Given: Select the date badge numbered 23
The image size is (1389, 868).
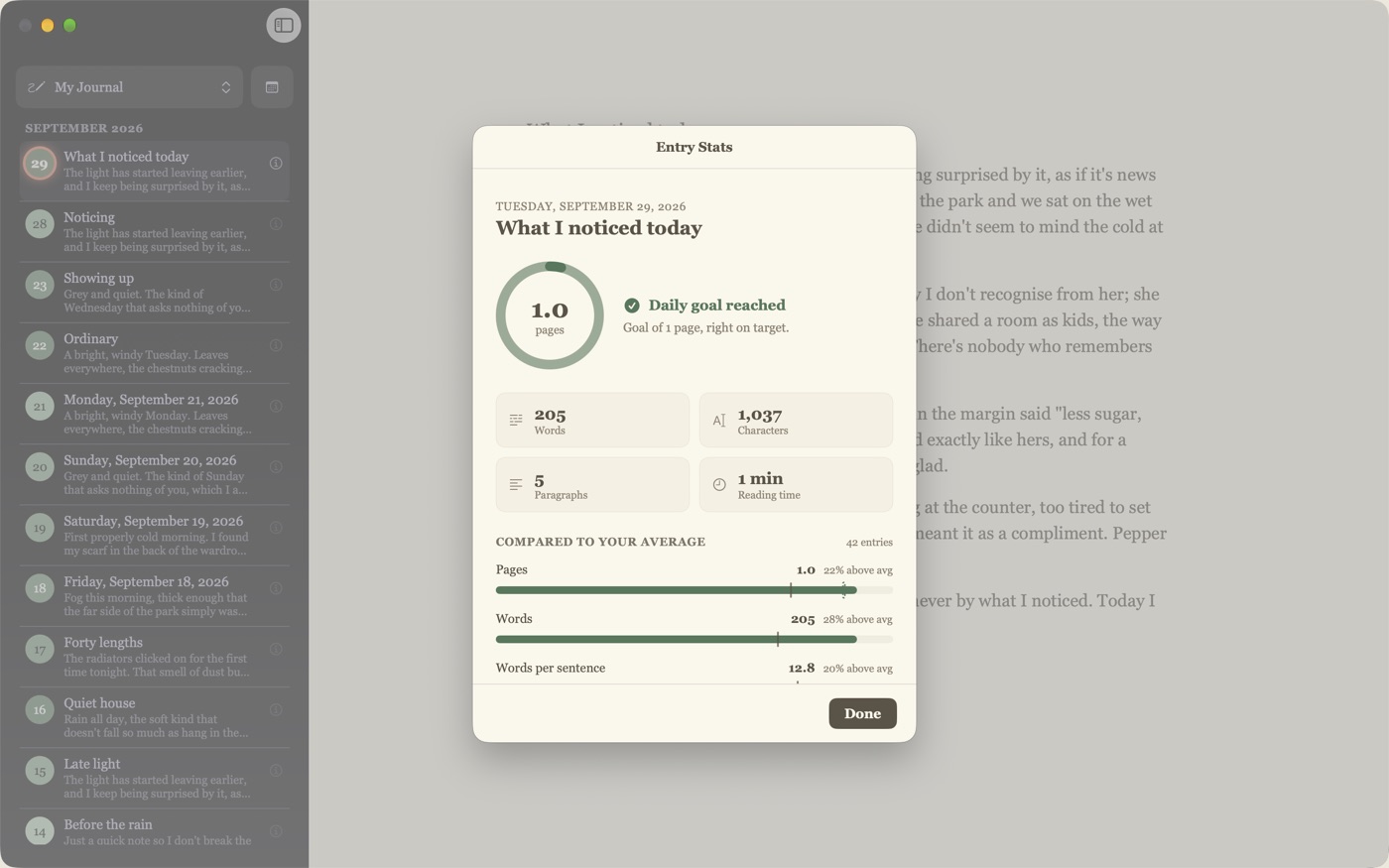Looking at the screenshot, I should click(40, 286).
